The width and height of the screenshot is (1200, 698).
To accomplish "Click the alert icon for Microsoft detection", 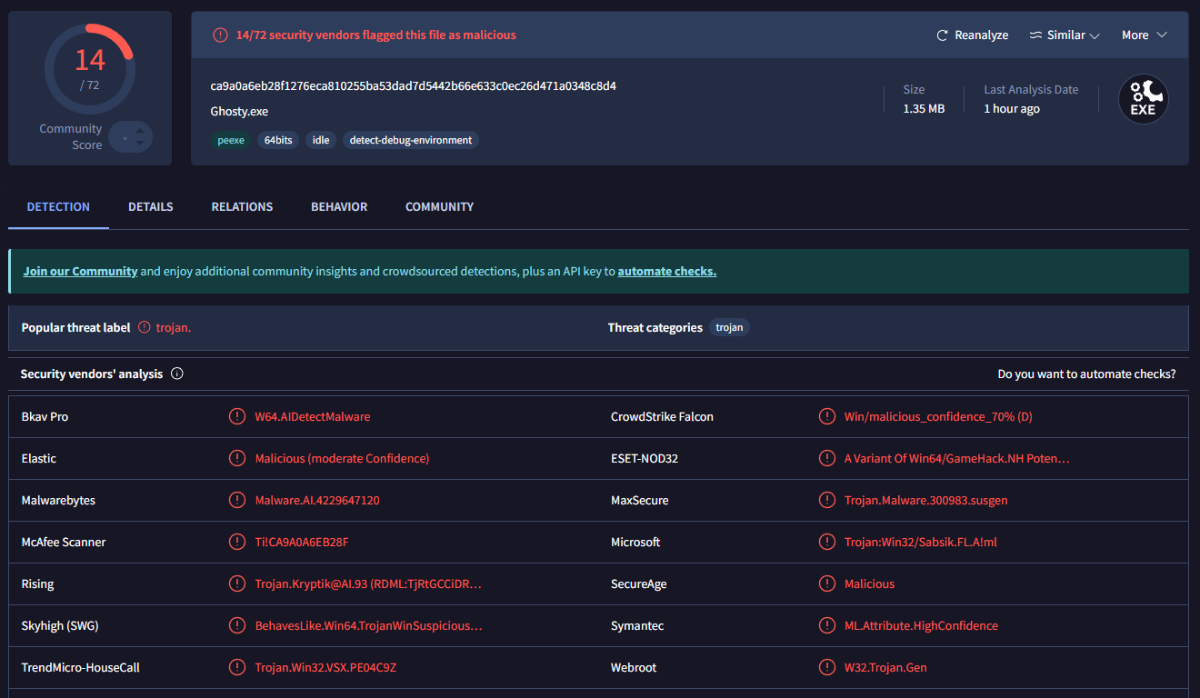I will click(827, 542).
